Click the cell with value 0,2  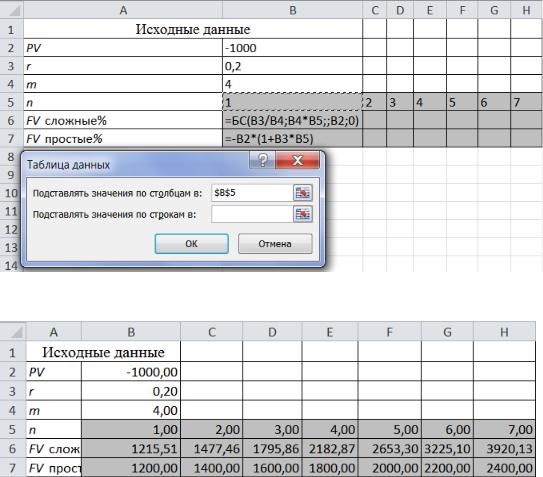tap(292, 66)
